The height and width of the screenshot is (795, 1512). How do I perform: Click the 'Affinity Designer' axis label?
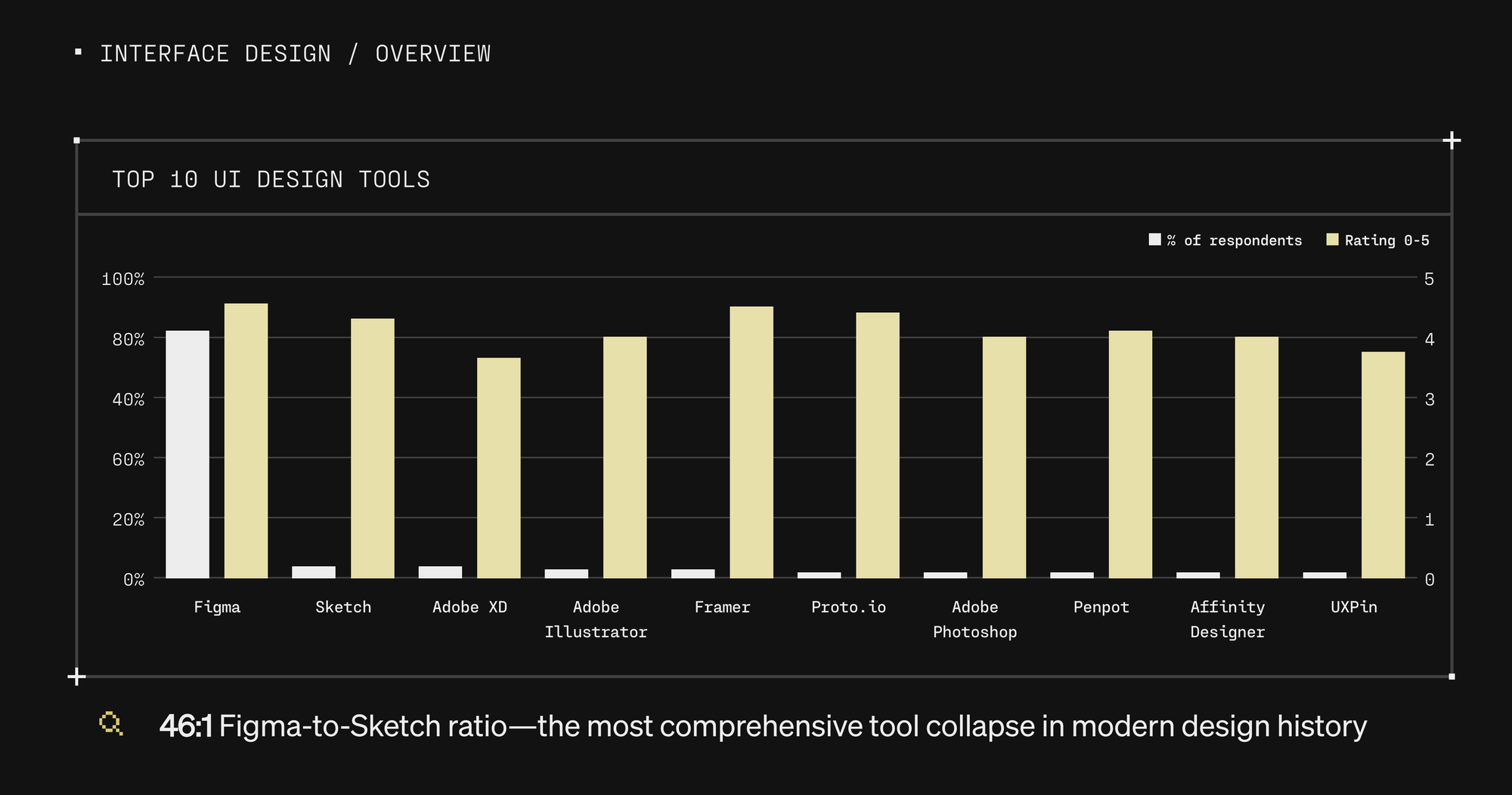tap(1227, 619)
